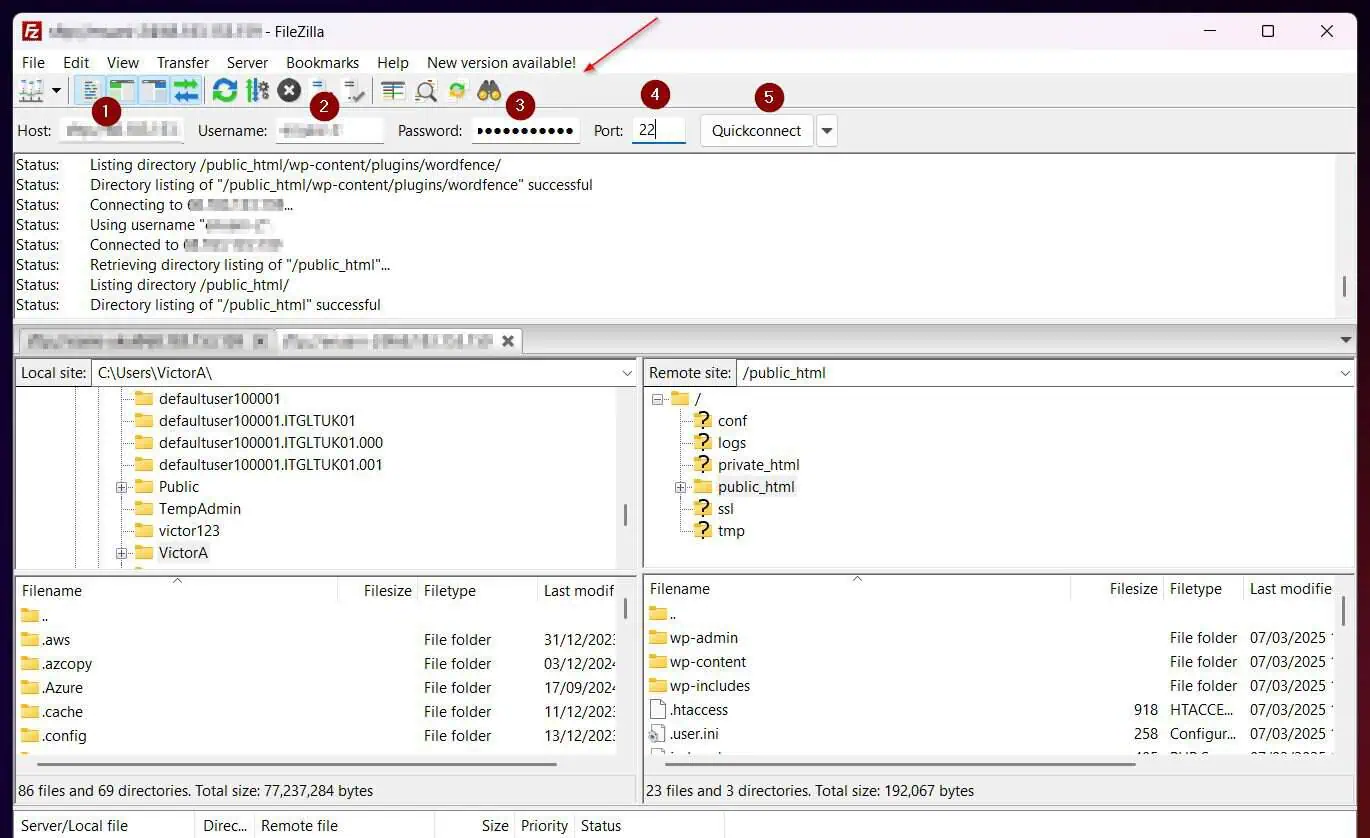Select defaultuser100001.ITGLTUK01.000 in local tree

271,443
